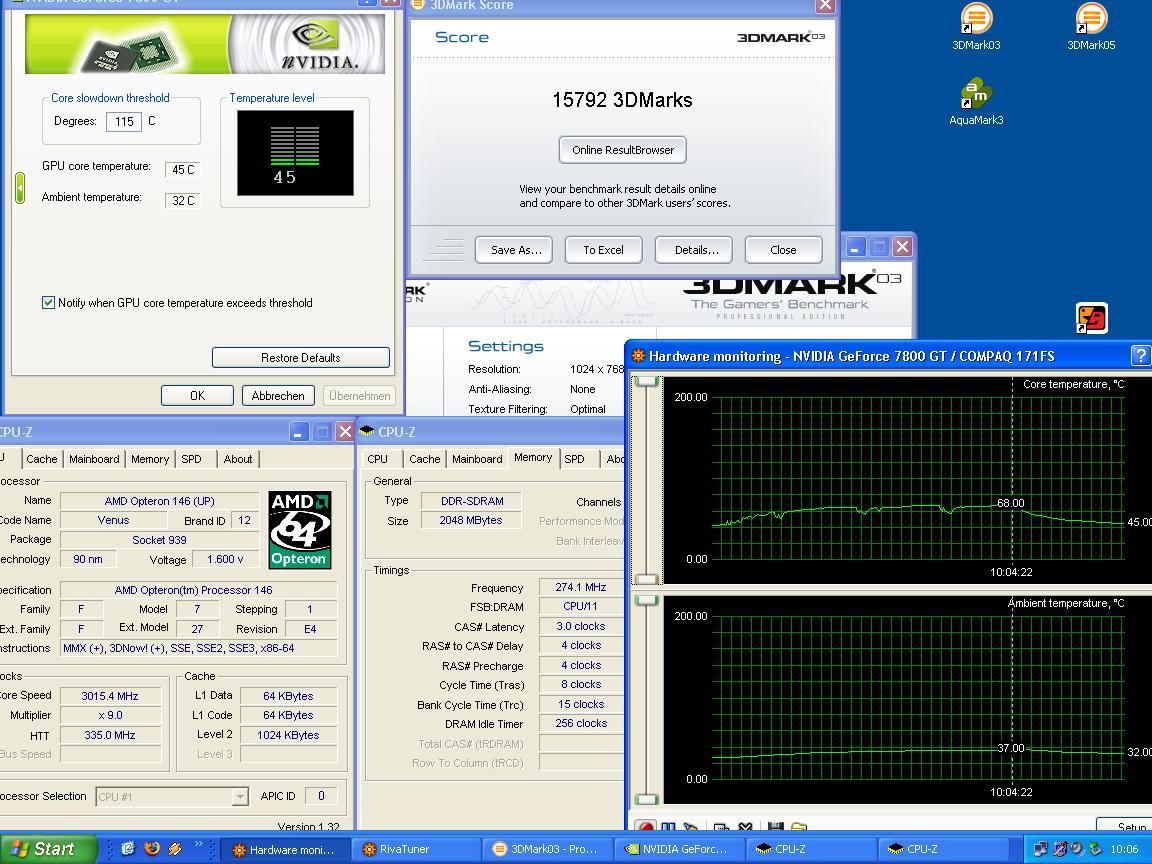Open the AquaMark3 desktop shortcut

[976, 101]
